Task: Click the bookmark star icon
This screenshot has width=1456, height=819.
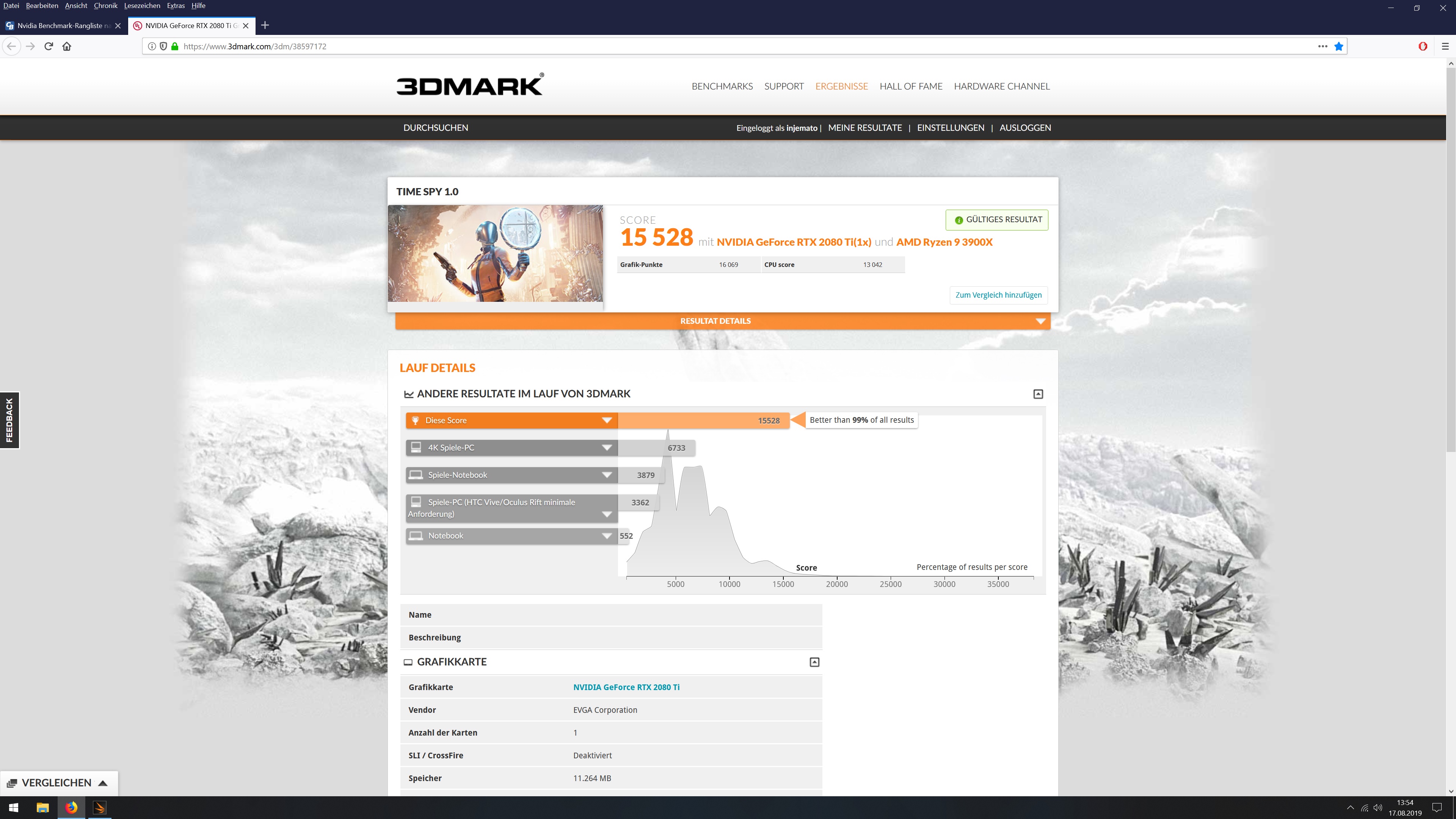Action: pyautogui.click(x=1338, y=46)
